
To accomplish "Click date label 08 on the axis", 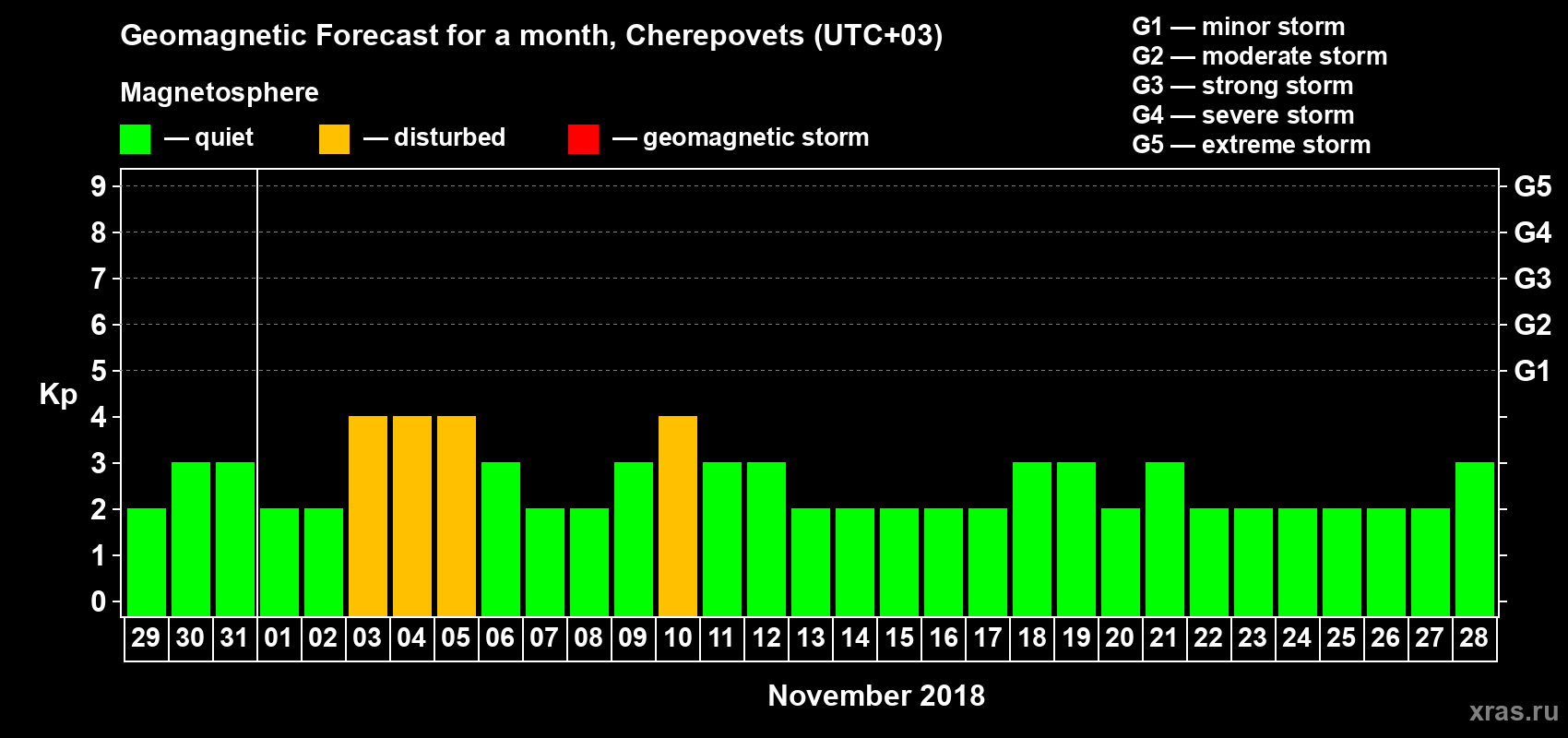I will pyautogui.click(x=588, y=637).
